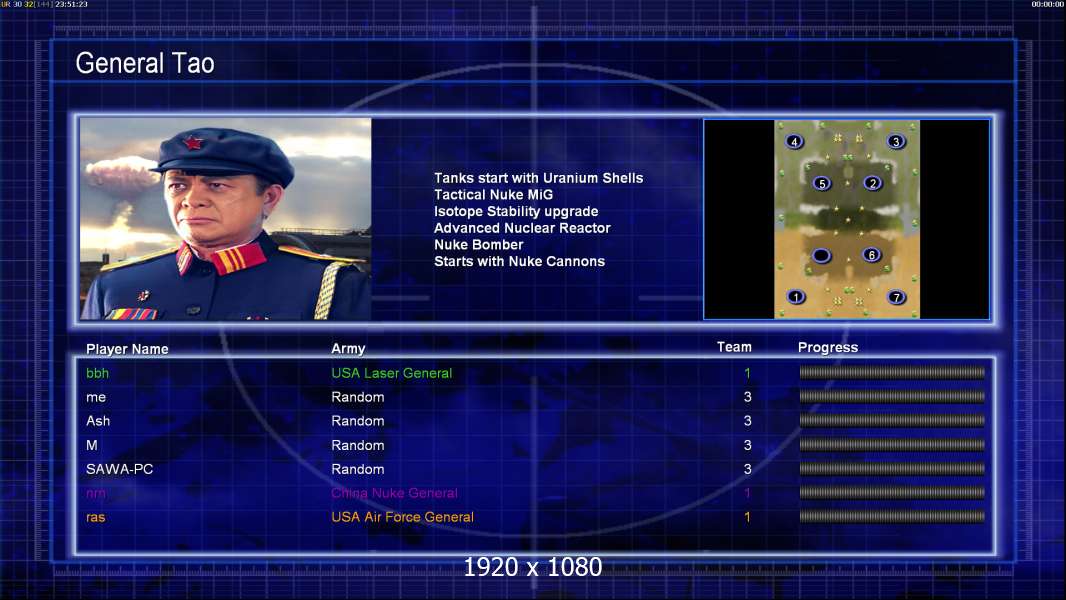Click SAWA-PC's loading progress bar

892,469
